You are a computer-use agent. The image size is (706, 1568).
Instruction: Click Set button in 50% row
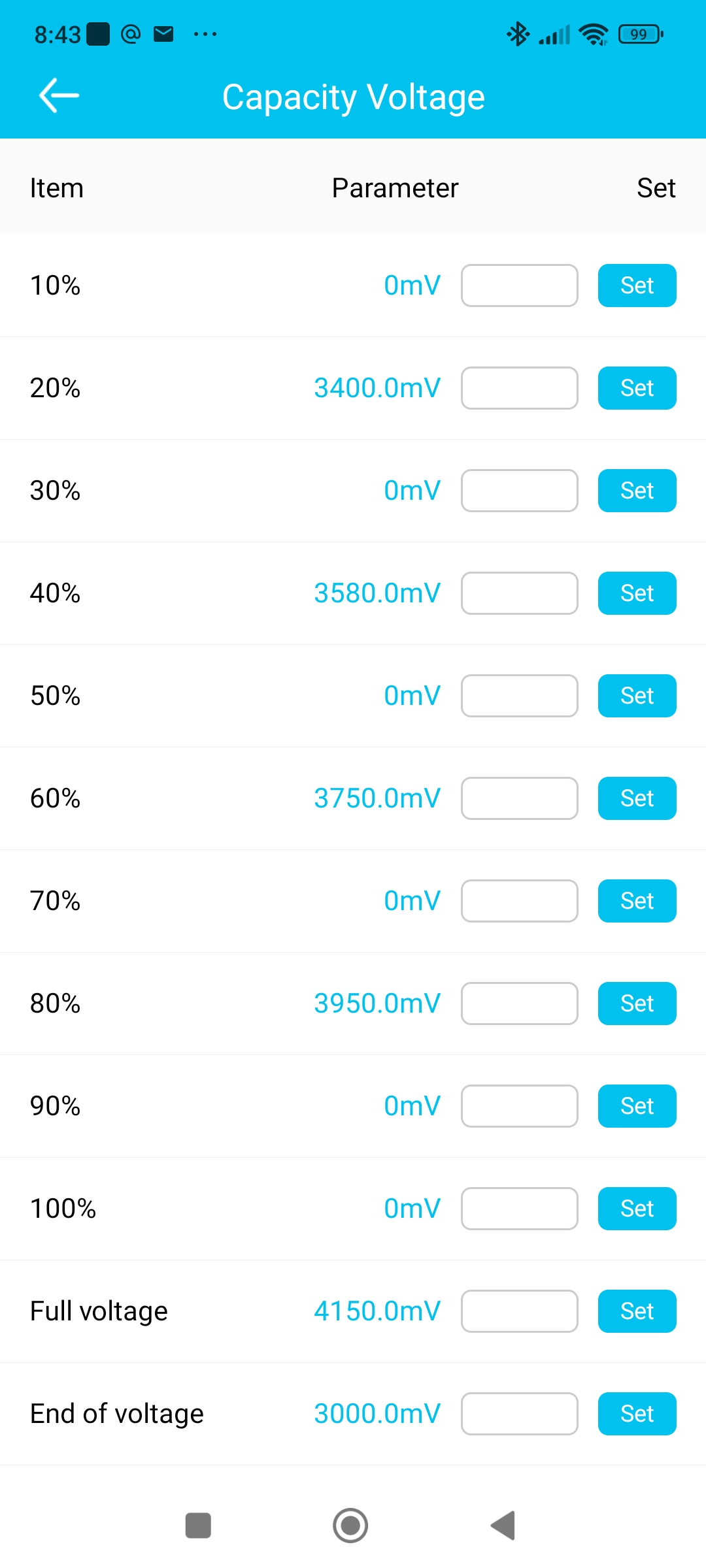tap(637, 696)
